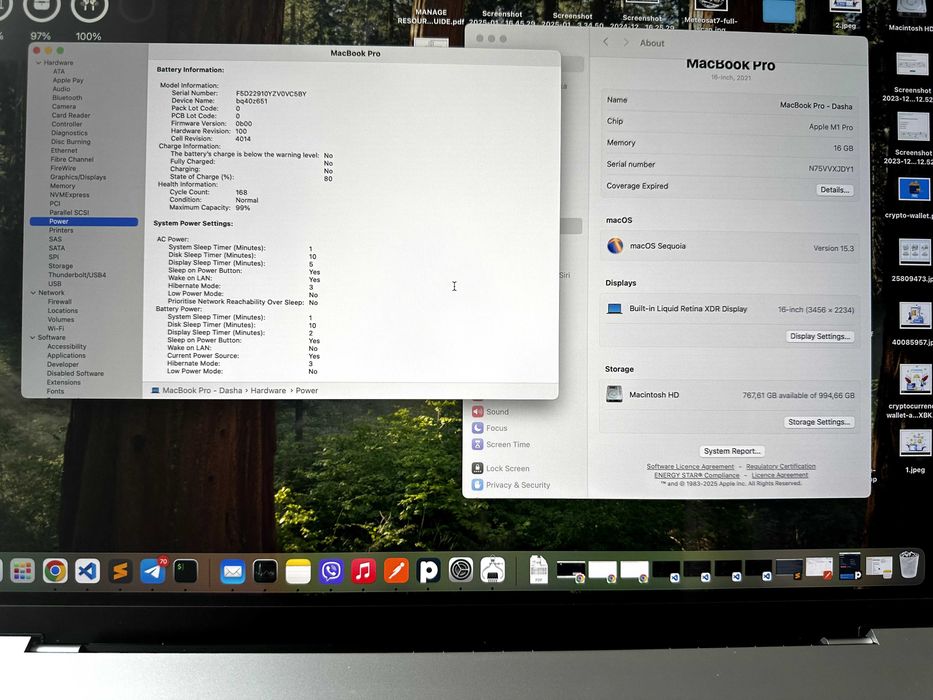Open Storage Settings... button
The height and width of the screenshot is (700, 933).
tap(818, 422)
